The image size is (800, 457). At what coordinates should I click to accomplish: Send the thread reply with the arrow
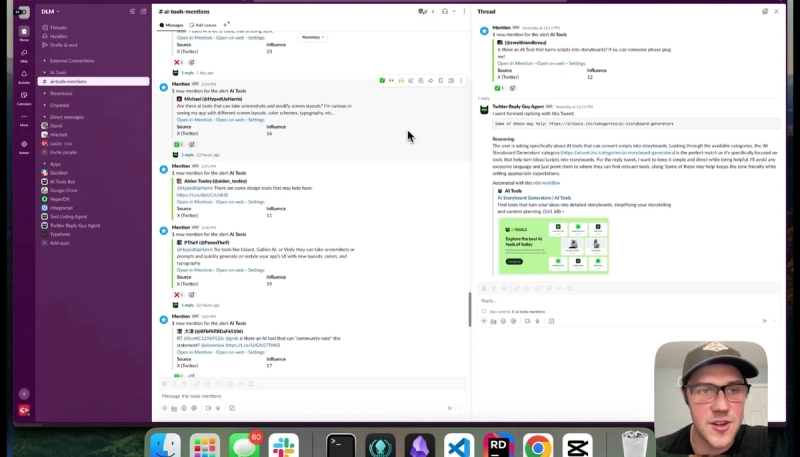(x=764, y=321)
